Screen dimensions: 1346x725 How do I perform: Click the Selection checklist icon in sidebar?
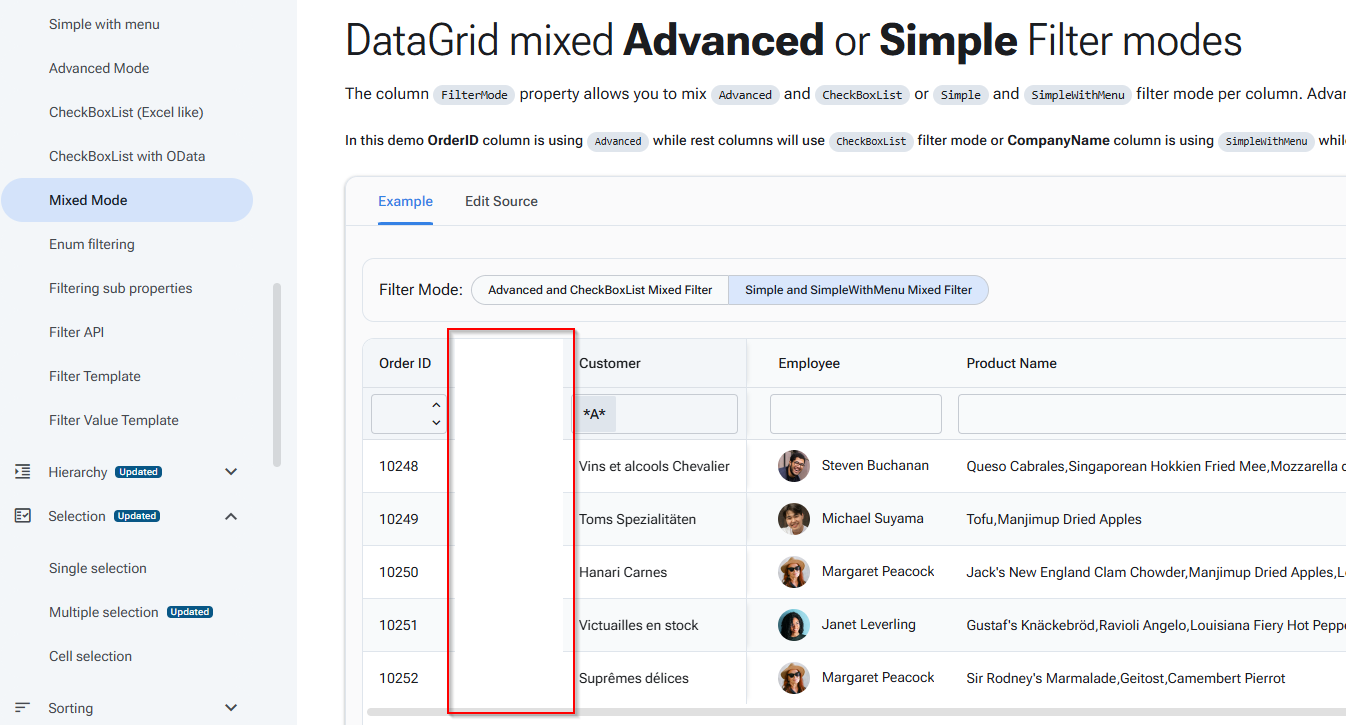23,516
